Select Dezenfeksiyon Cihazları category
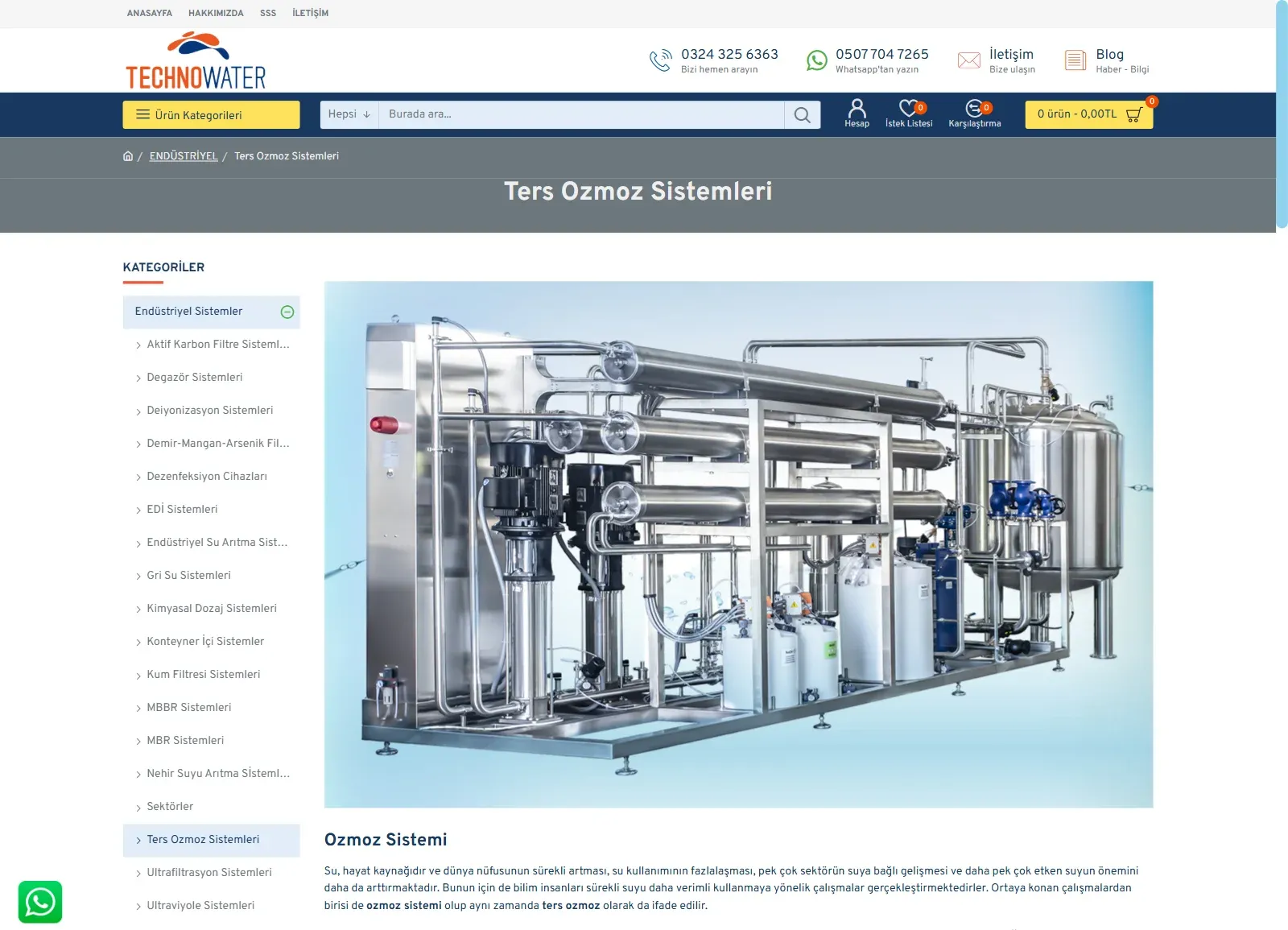Image resolution: width=1288 pixels, height=930 pixels. (211, 477)
